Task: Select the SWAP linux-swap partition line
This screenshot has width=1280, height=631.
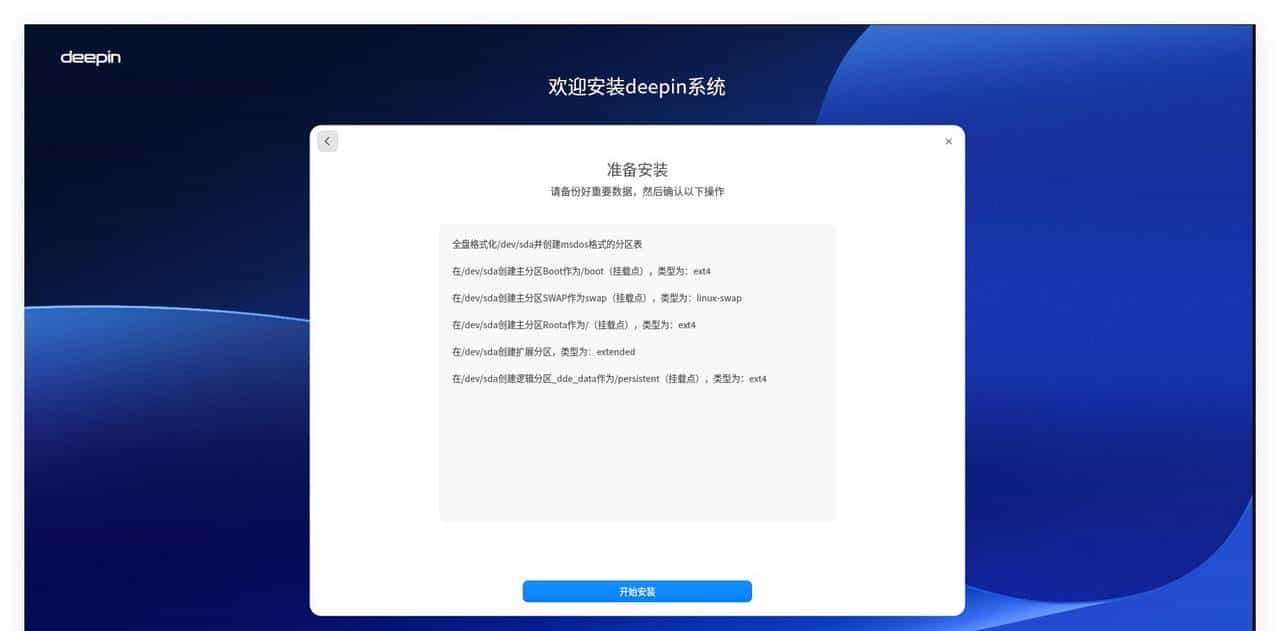Action: pyautogui.click(x=598, y=298)
